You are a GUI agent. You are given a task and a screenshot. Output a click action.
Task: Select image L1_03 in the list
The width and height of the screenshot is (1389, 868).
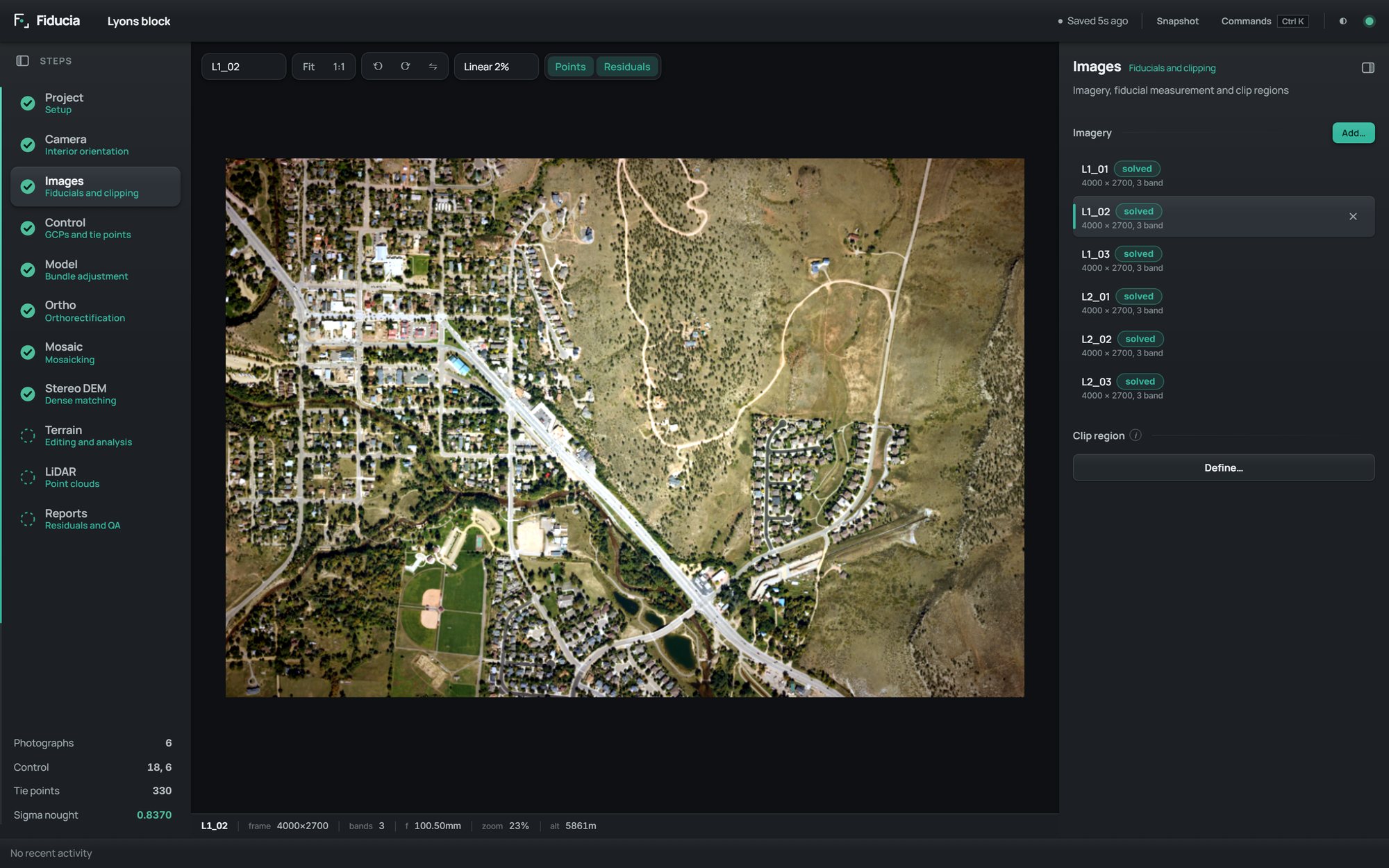click(1224, 260)
